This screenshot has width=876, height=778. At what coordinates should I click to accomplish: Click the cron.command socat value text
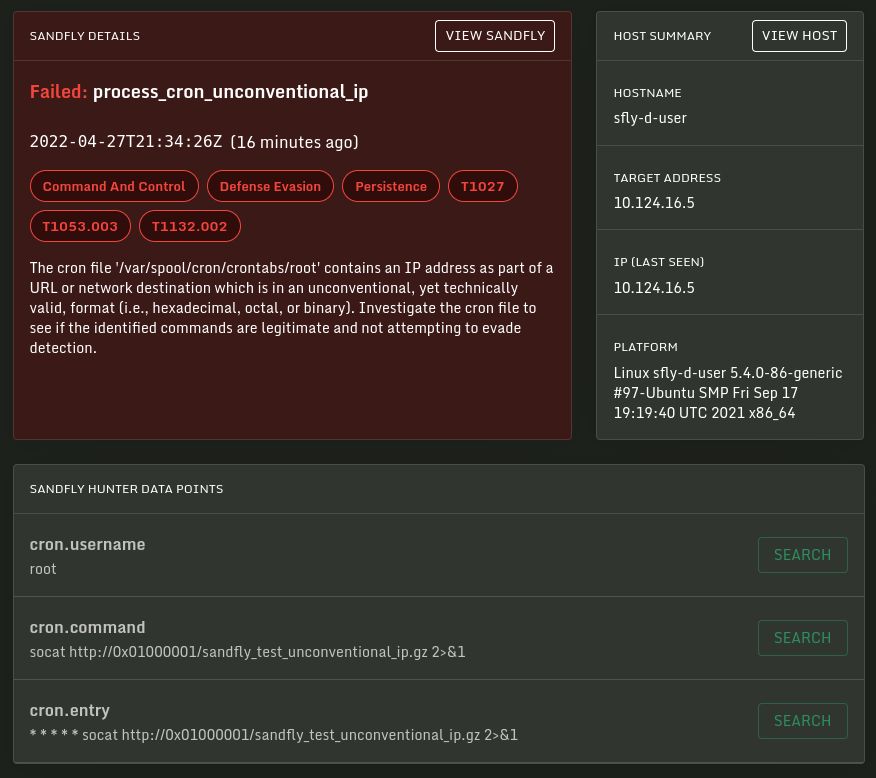(247, 652)
